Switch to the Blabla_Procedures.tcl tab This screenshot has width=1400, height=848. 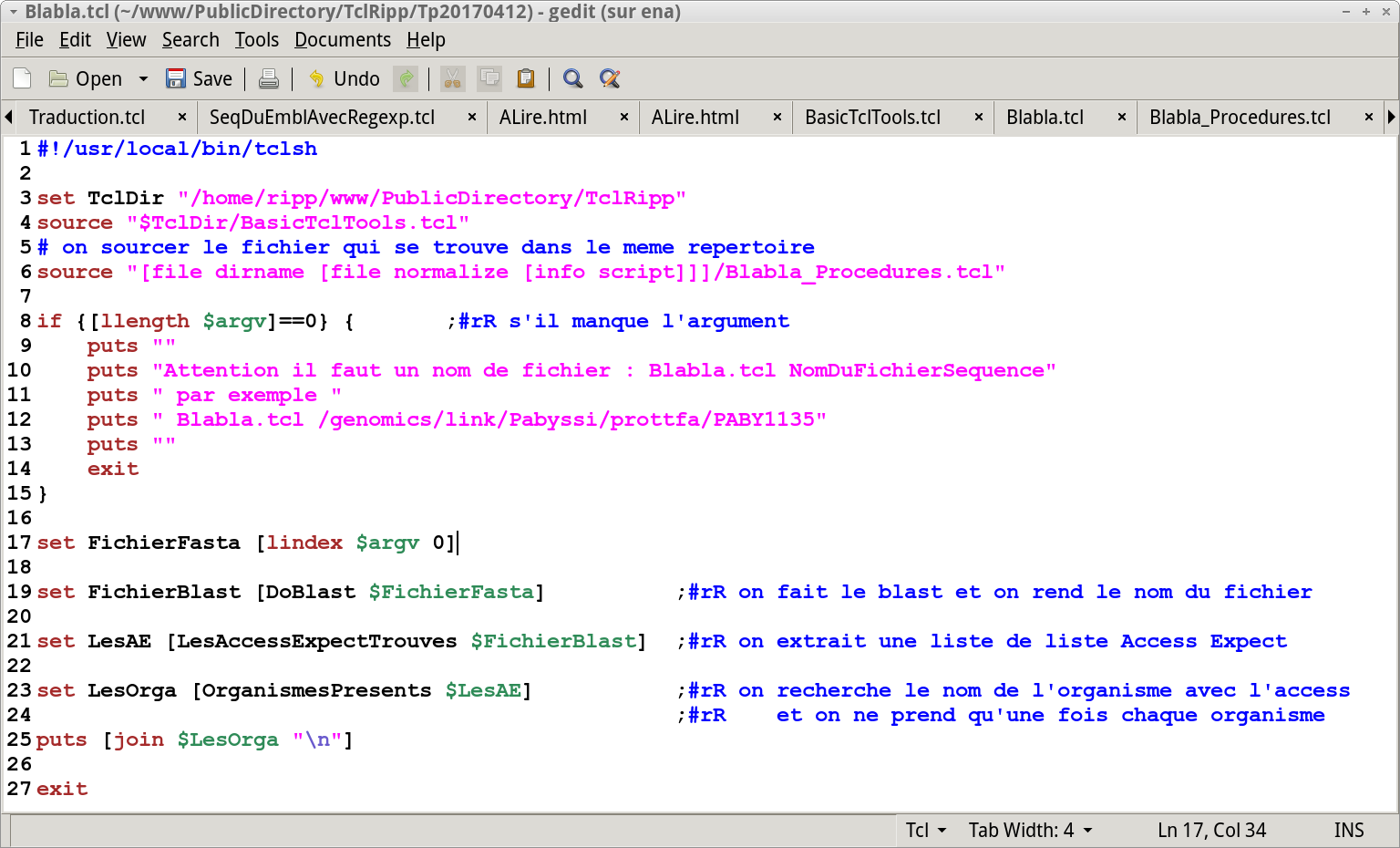[x=1240, y=118]
